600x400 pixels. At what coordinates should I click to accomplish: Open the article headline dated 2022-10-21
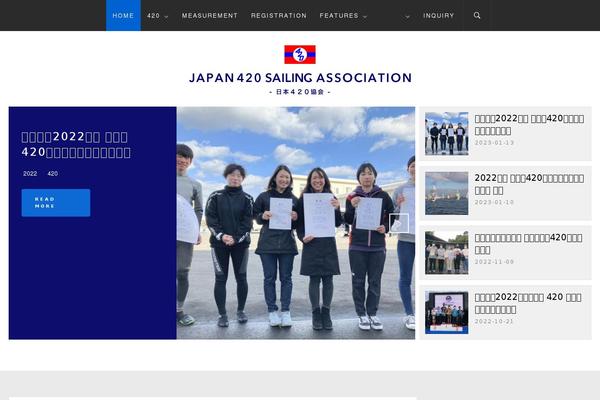point(528,303)
